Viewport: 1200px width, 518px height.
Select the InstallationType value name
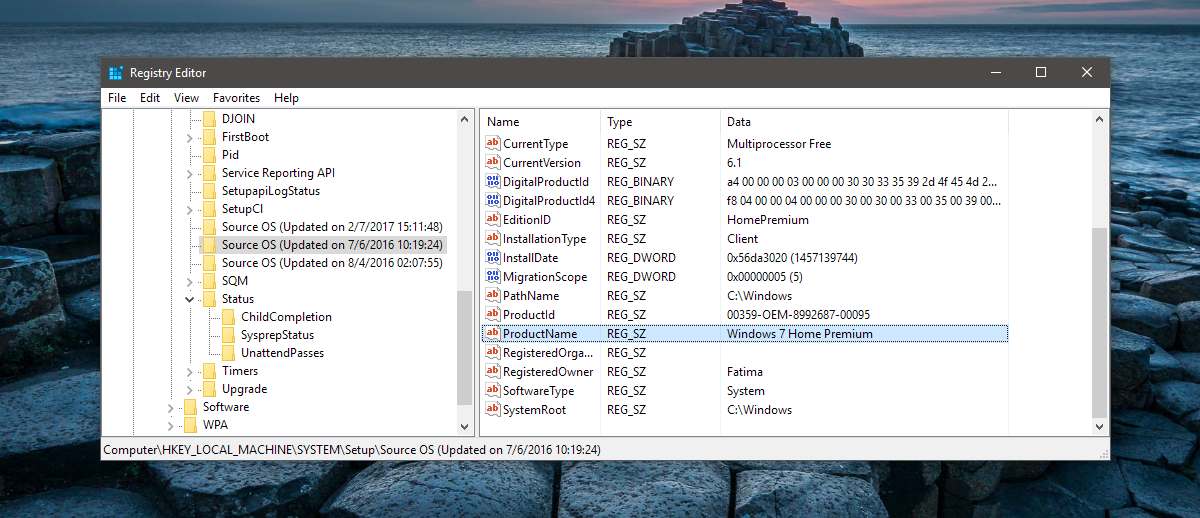(544, 239)
